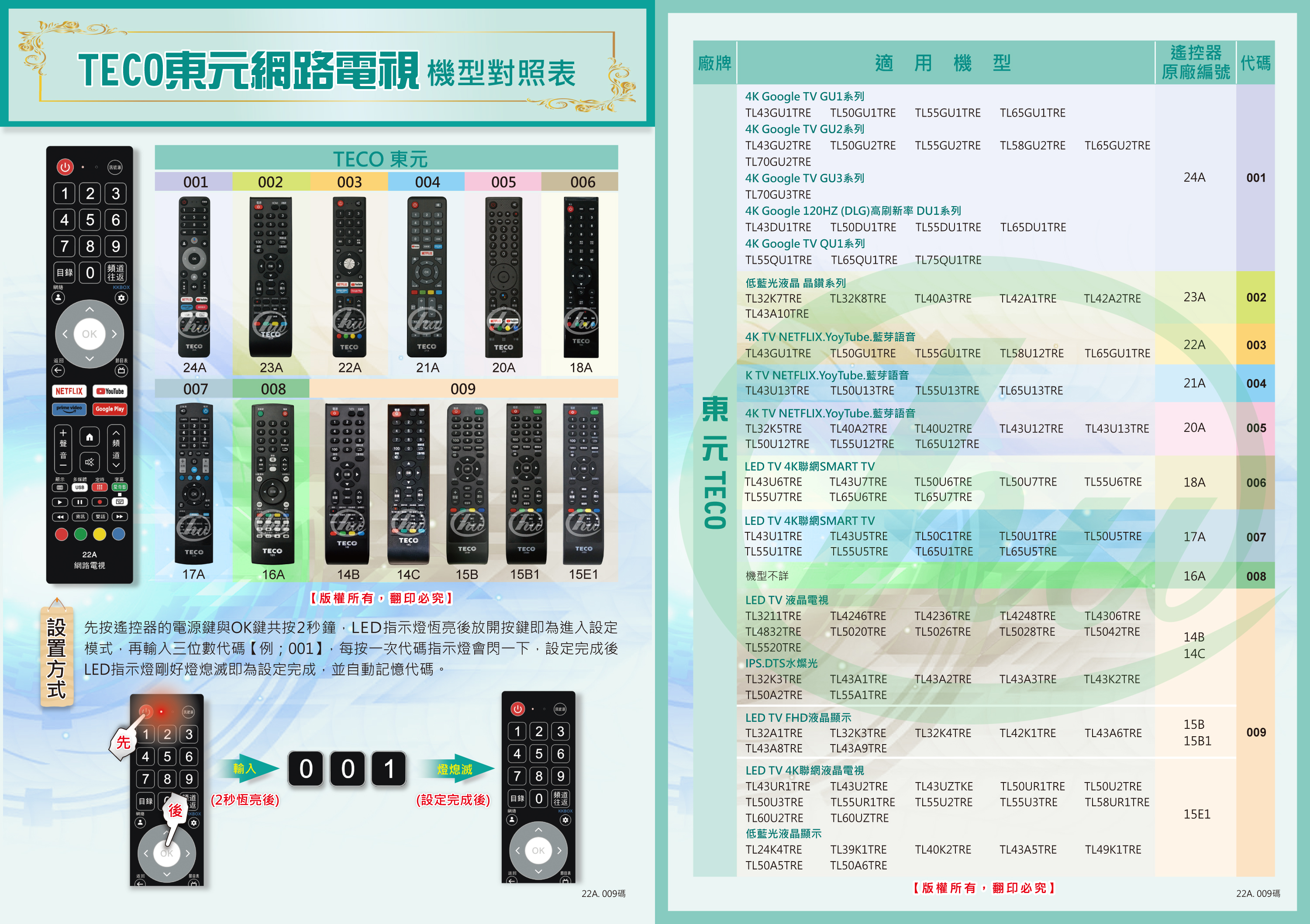This screenshot has width=1310, height=924.
Task: Click the yellow color button on the large remote
Action: (99, 534)
